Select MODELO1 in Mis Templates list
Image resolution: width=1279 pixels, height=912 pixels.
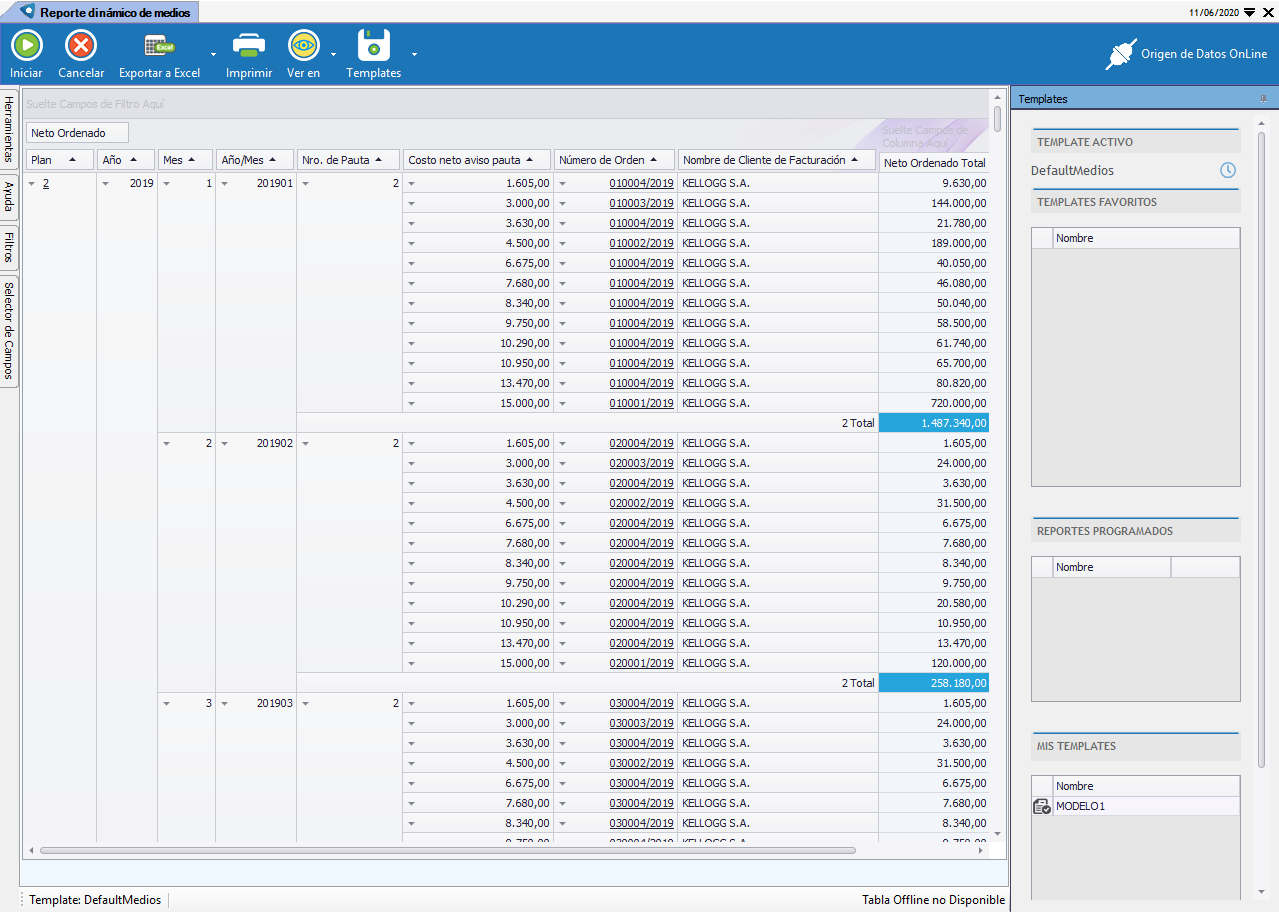click(1080, 806)
